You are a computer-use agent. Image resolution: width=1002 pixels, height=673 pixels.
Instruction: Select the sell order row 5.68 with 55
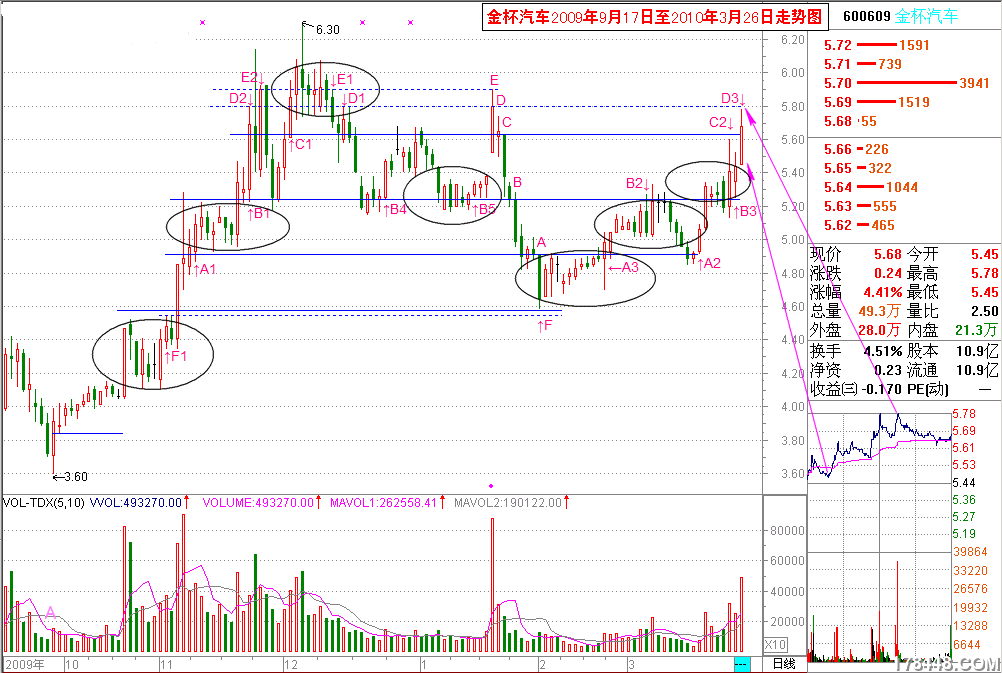(850, 121)
